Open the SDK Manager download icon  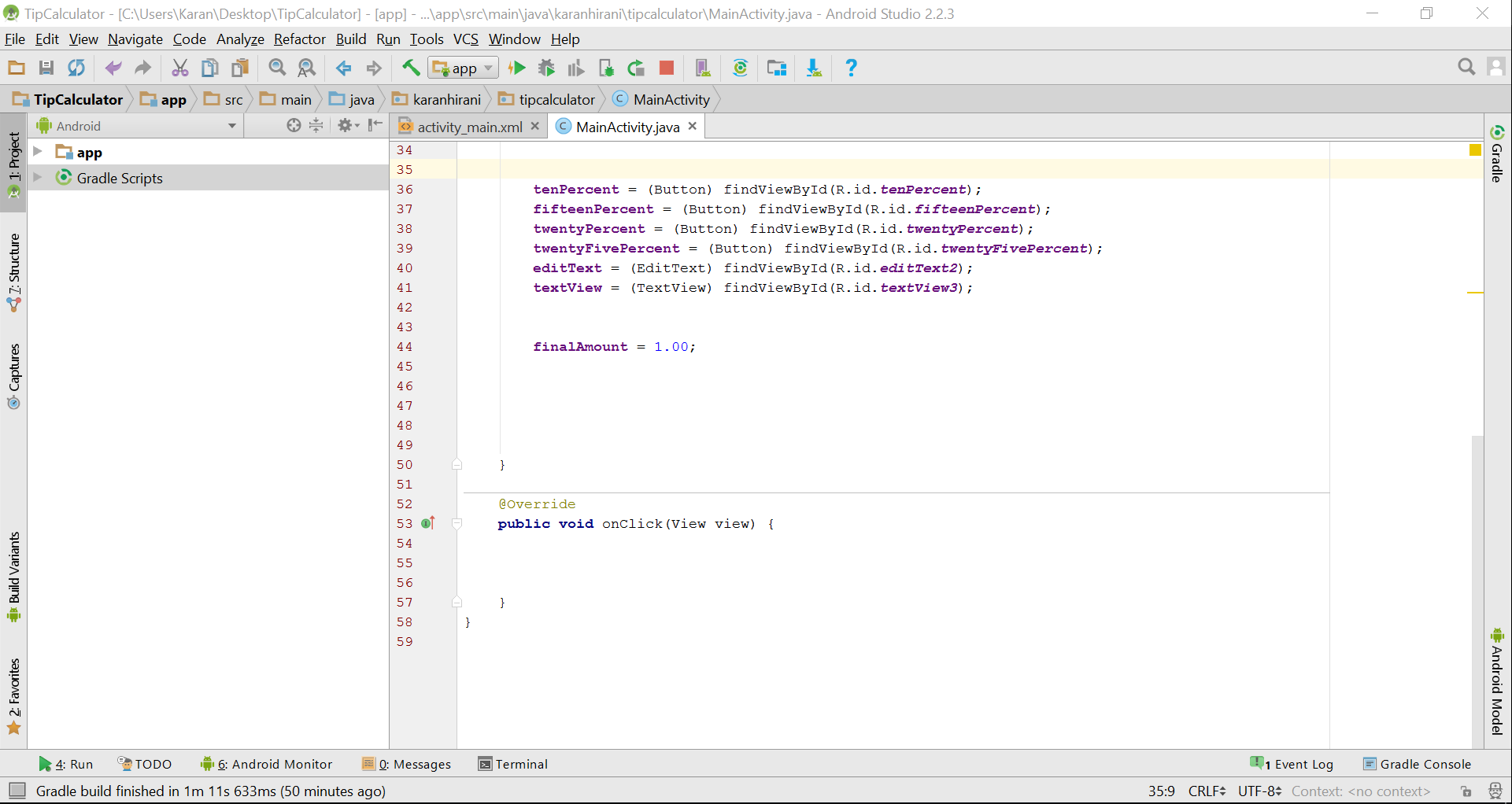tap(814, 68)
